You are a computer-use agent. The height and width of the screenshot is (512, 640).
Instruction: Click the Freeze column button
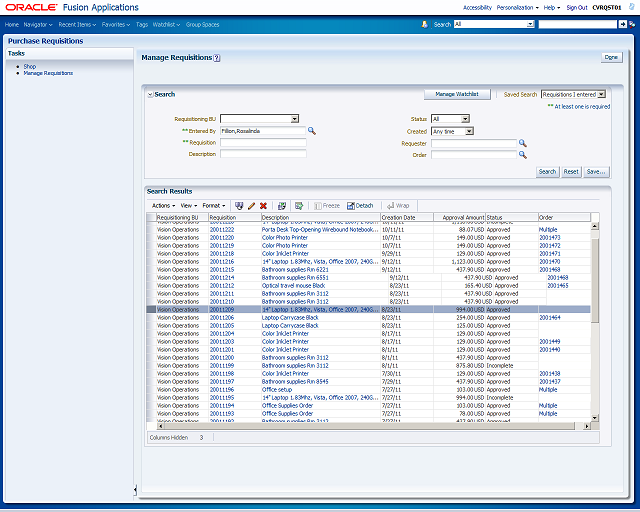pos(327,206)
